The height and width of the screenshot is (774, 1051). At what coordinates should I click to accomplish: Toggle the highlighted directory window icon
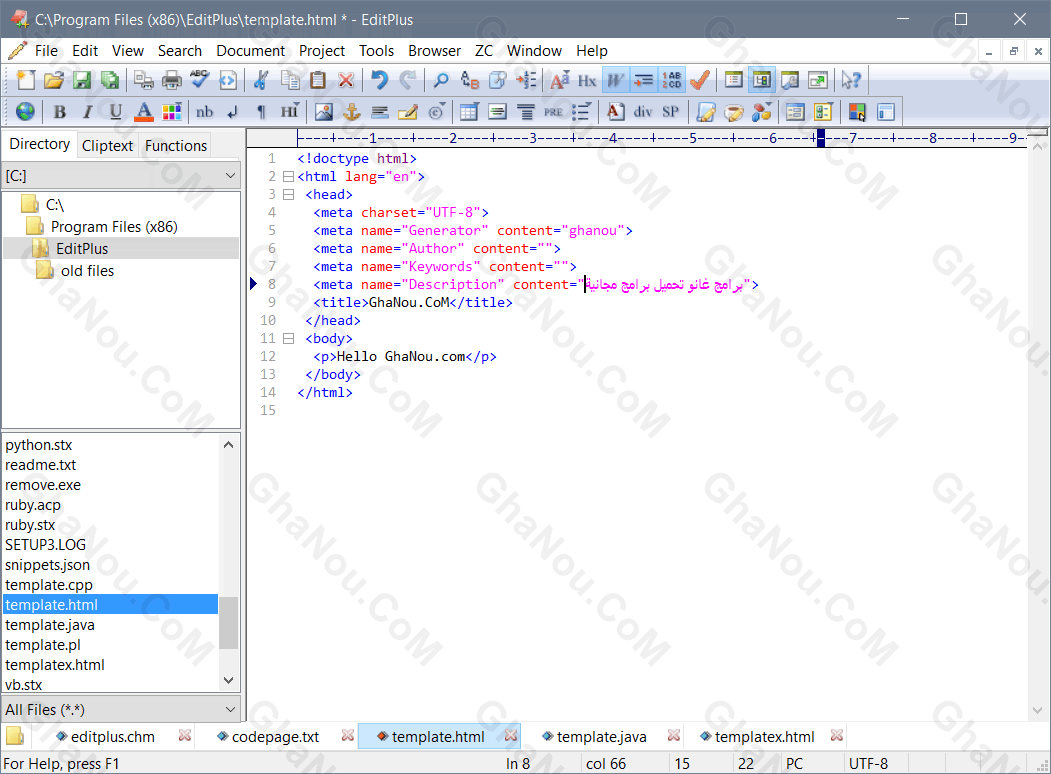762,80
